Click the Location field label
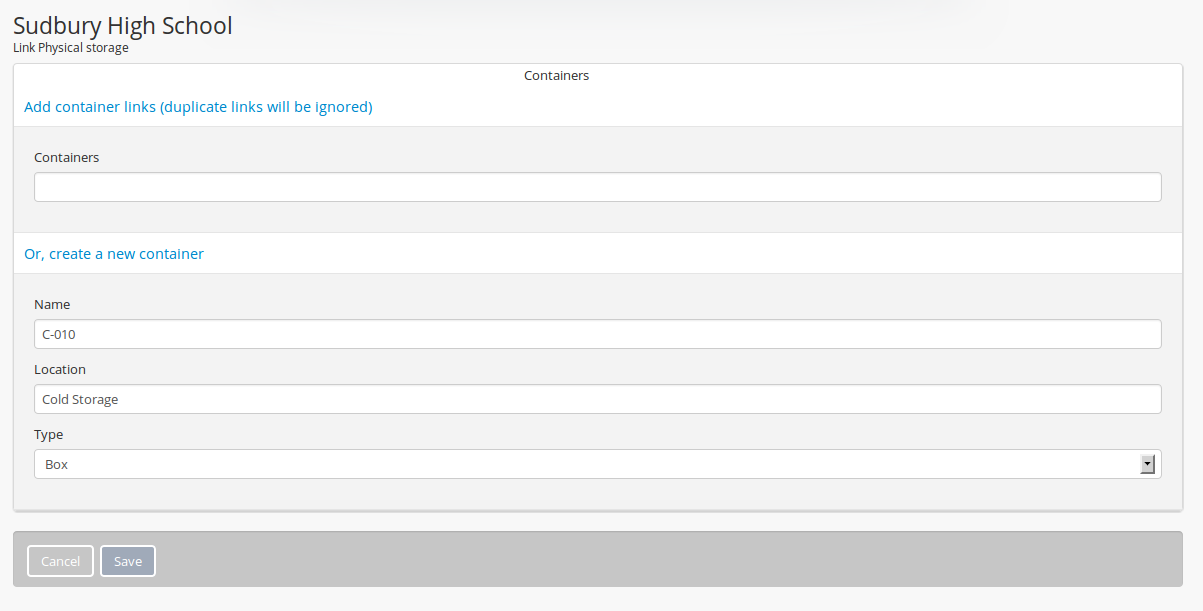Viewport: 1203px width, 611px height. (x=60, y=369)
